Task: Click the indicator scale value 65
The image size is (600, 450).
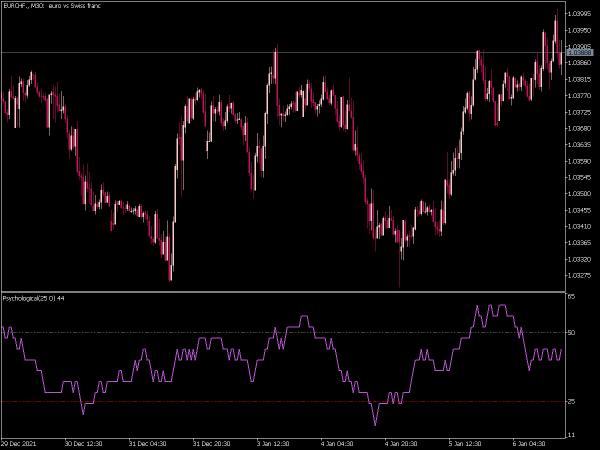Action: [x=570, y=298]
